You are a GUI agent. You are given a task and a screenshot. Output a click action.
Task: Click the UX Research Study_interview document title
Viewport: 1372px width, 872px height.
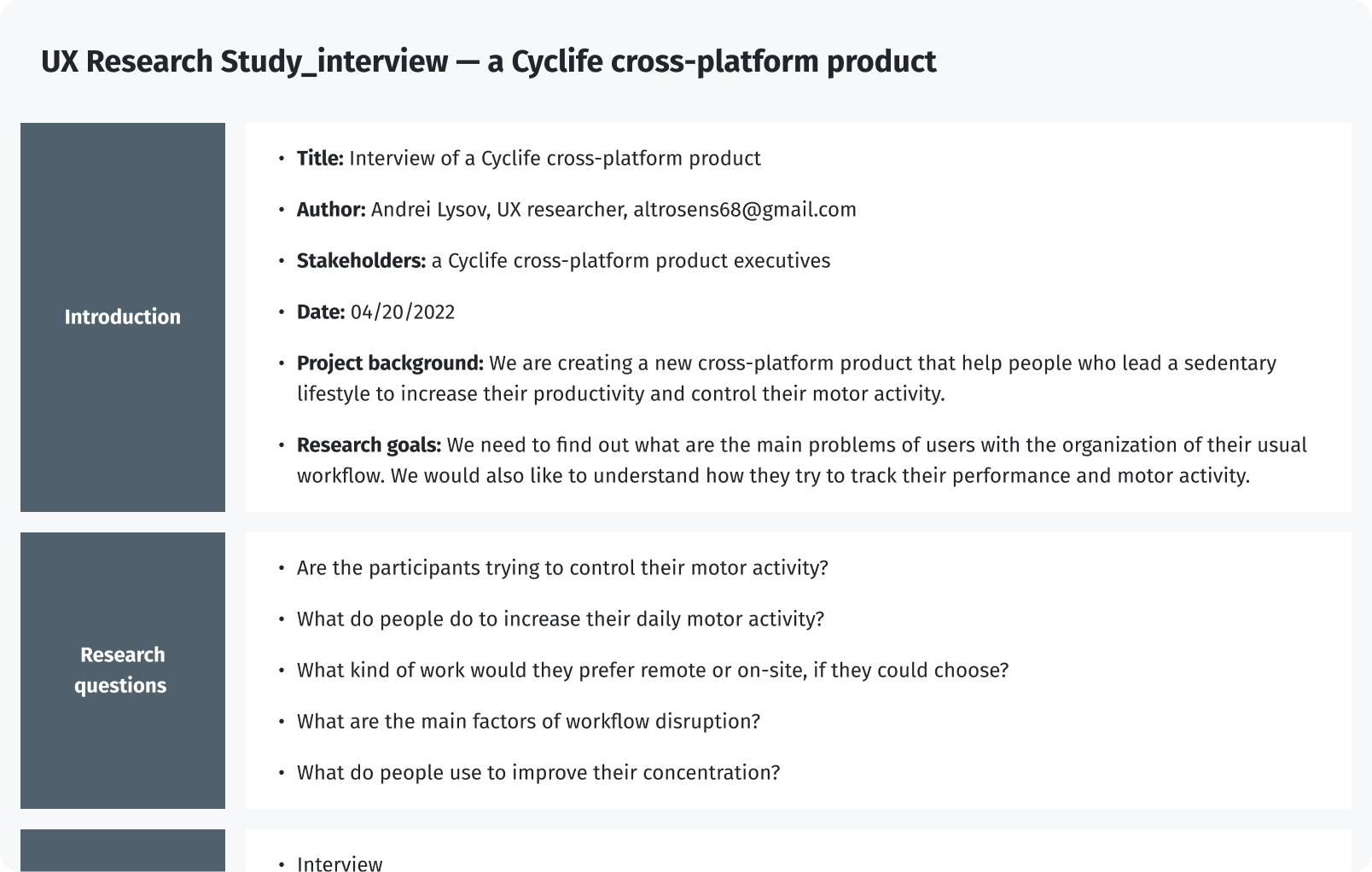pos(488,61)
